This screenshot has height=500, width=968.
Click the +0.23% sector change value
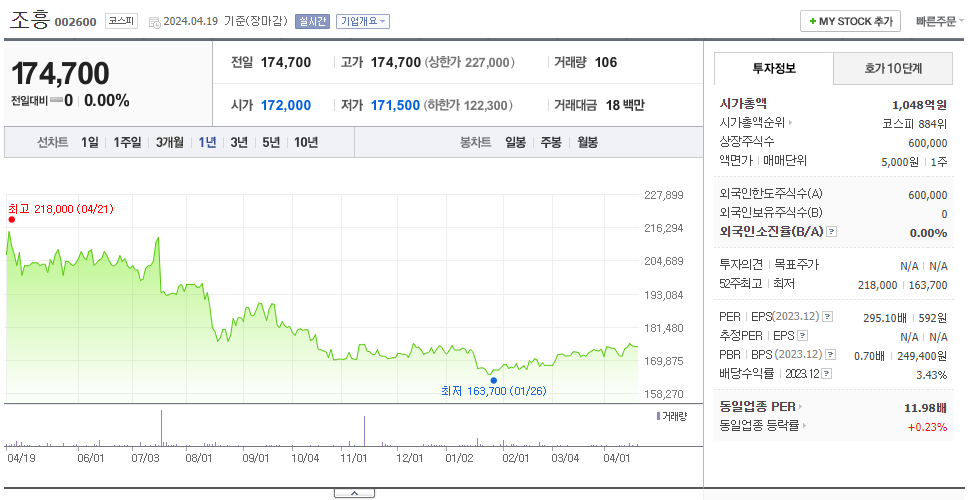pos(927,427)
